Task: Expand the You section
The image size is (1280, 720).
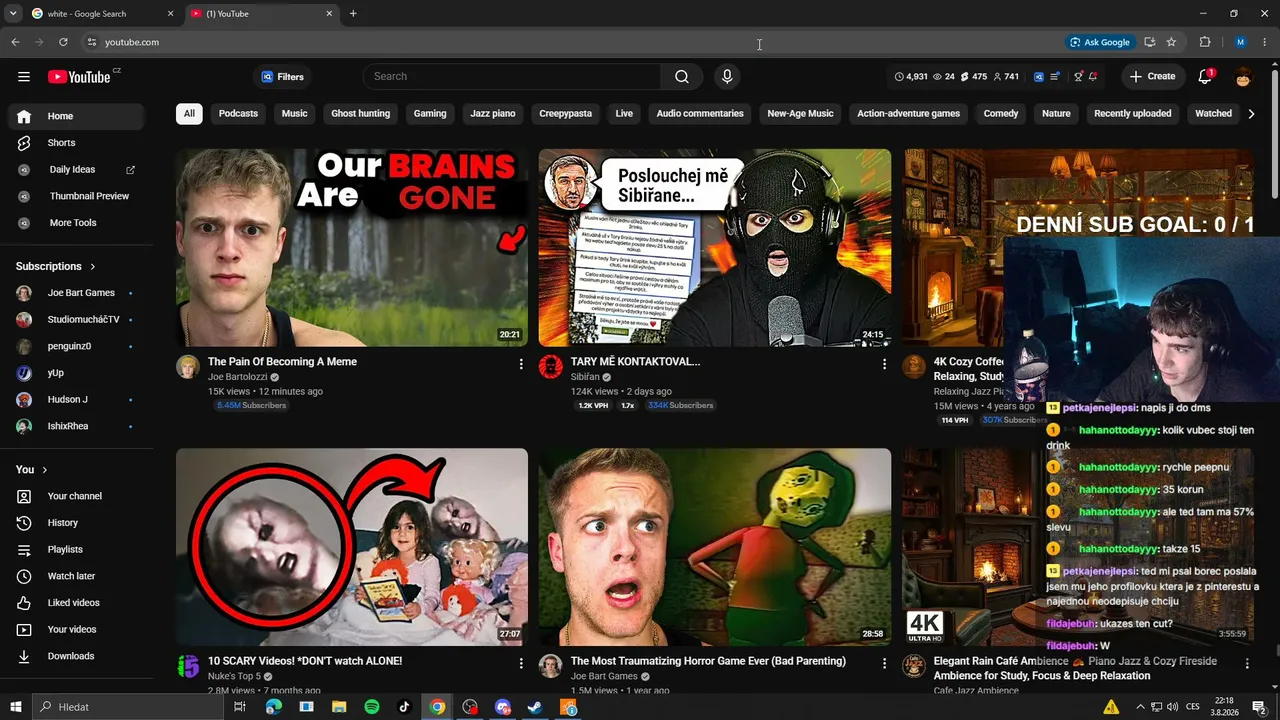Action: 32,469
